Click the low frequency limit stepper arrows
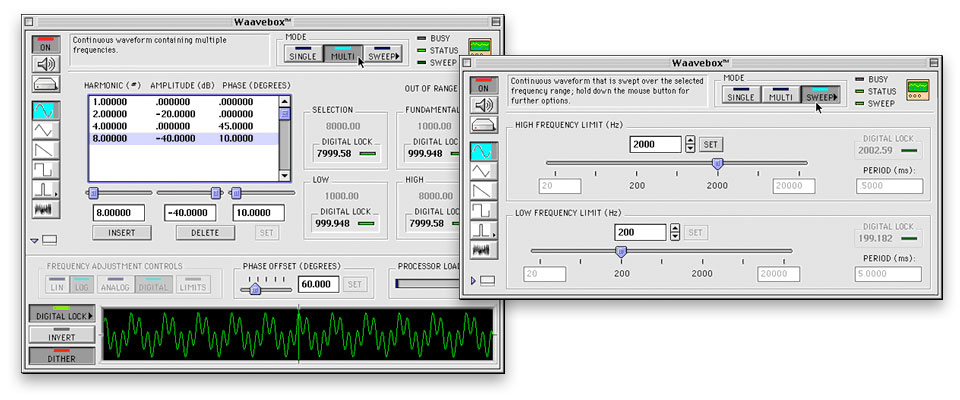Image resolution: width=960 pixels, height=400 pixels. (675, 233)
